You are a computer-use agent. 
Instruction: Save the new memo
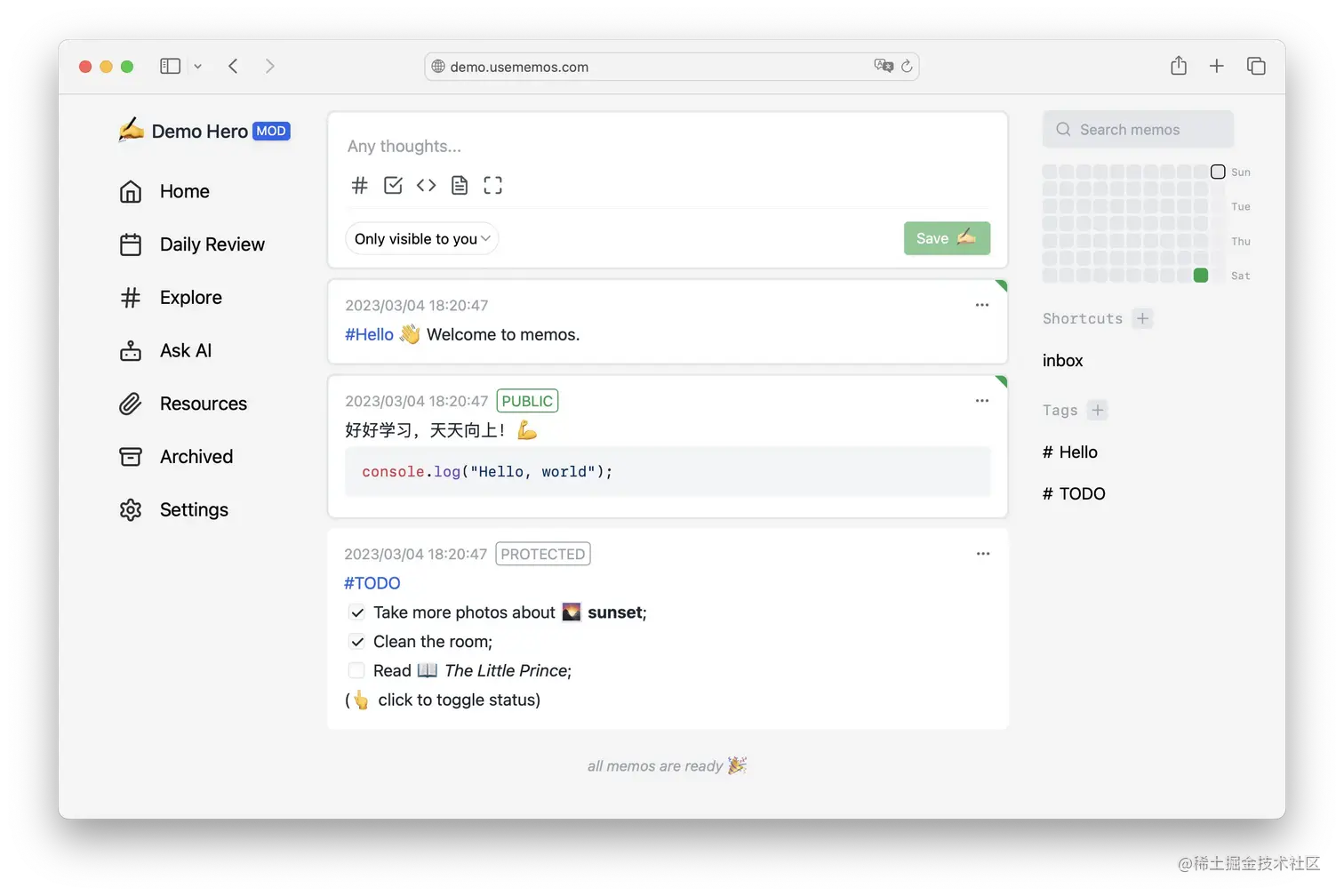pos(946,238)
